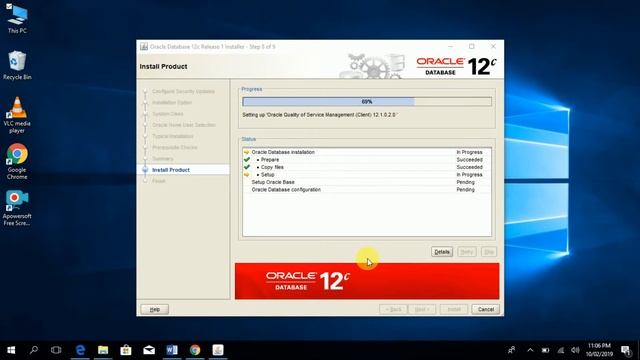Open the taskbar search icon
Image resolution: width=640 pixels, height=360 pixels.
pyautogui.click(x=34, y=350)
